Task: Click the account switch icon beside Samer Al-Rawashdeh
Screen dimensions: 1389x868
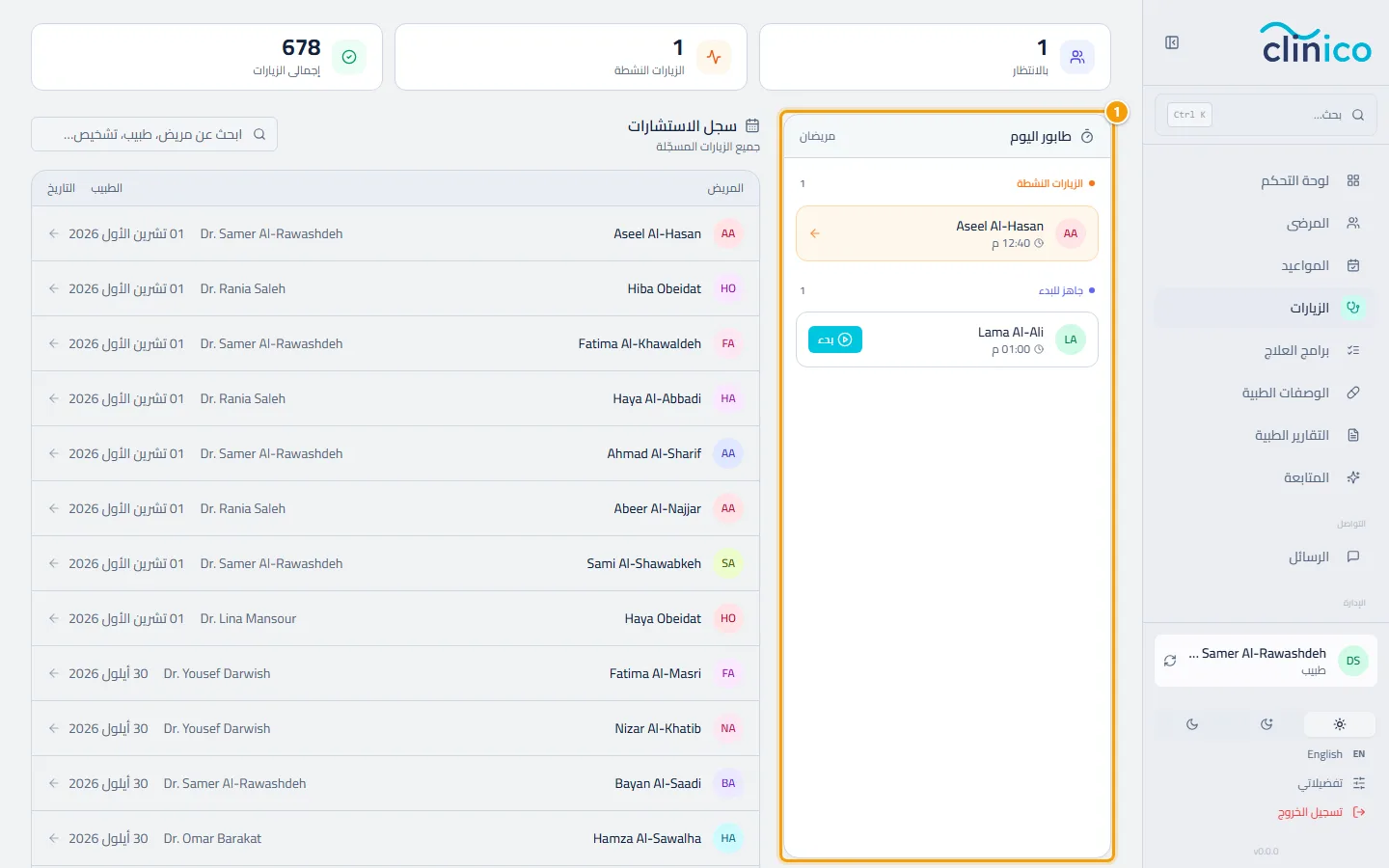Action: [1170, 661]
